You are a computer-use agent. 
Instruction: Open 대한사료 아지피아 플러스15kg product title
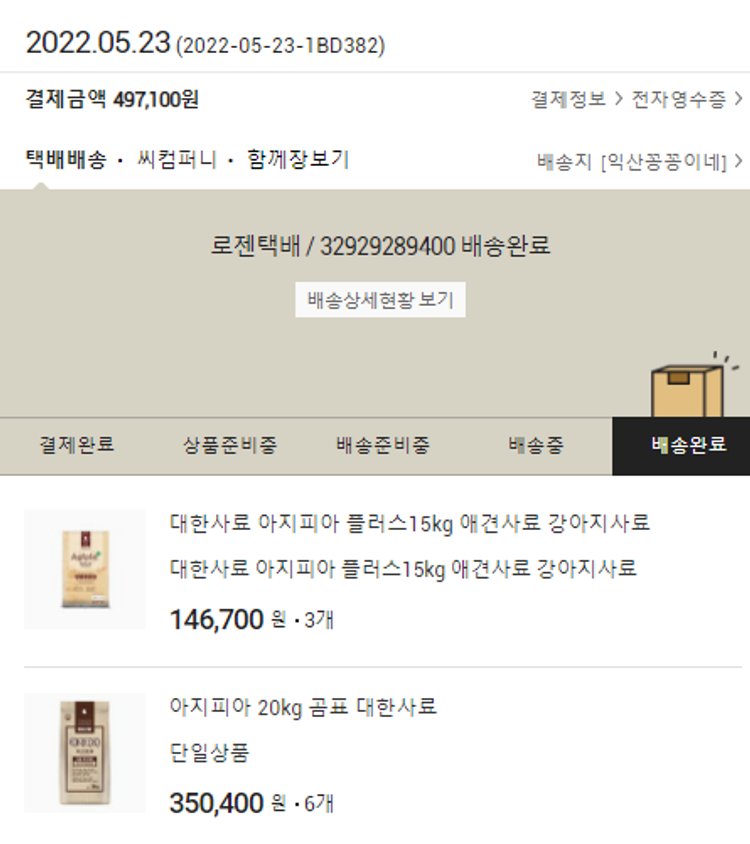click(x=410, y=523)
